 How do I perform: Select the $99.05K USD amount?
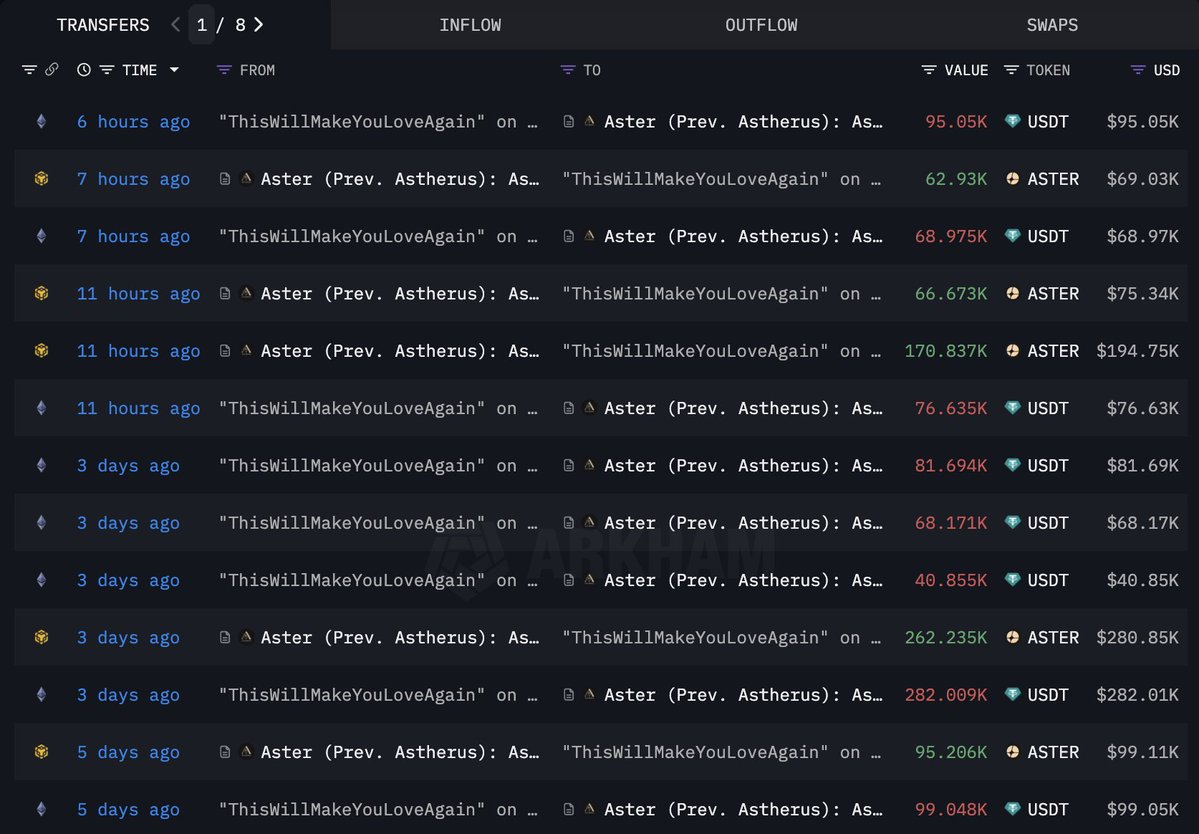coord(1142,810)
